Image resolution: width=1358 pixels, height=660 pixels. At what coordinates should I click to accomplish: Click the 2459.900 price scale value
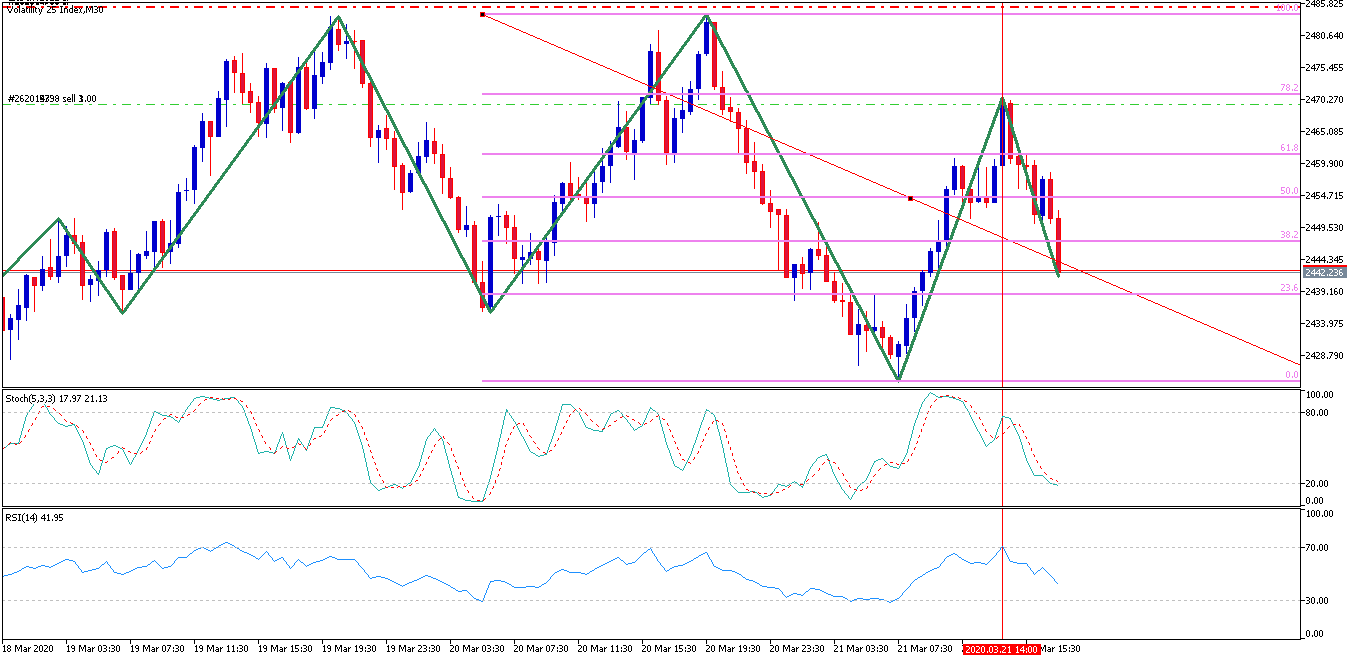(x=1326, y=164)
